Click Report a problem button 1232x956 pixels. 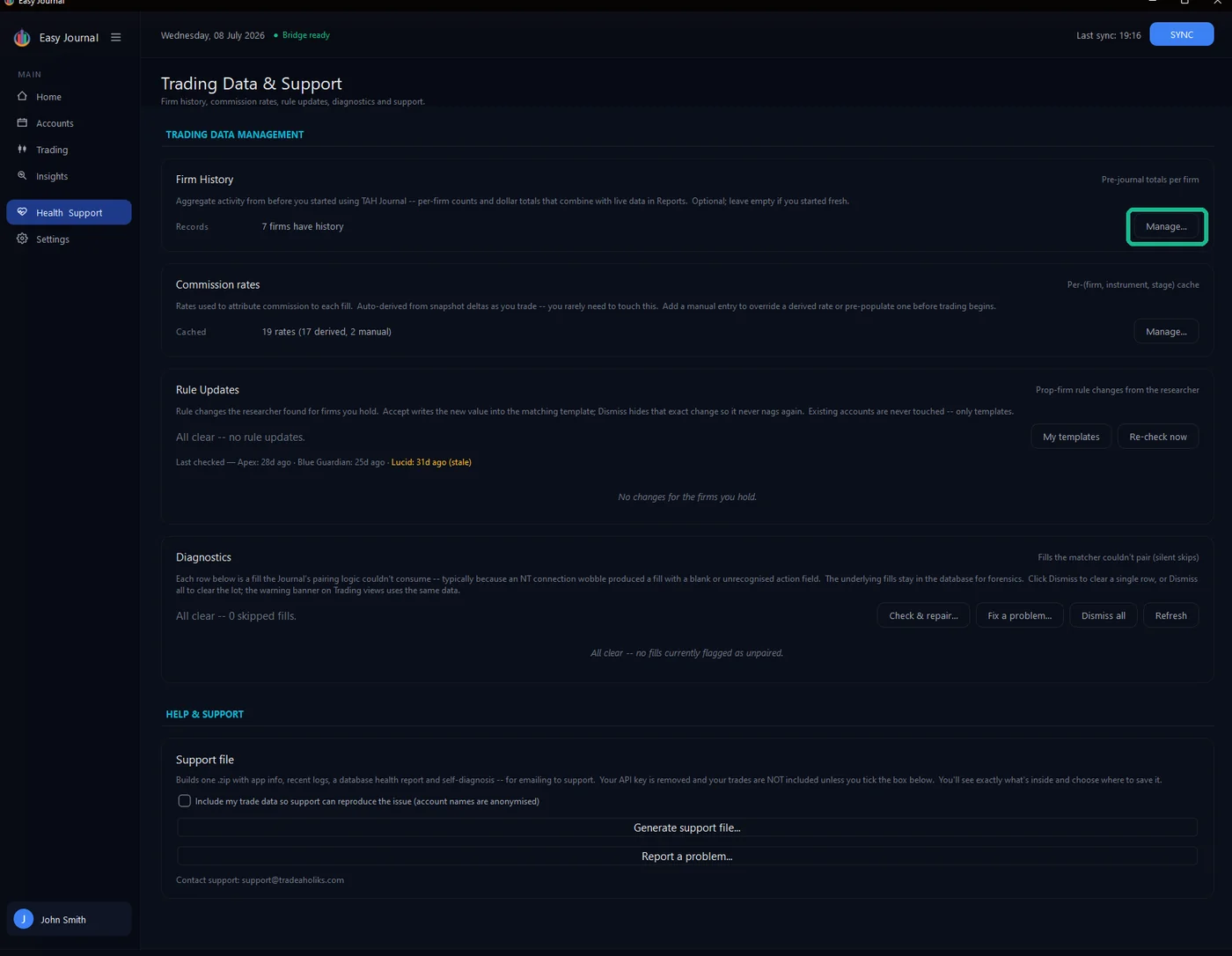687,857
